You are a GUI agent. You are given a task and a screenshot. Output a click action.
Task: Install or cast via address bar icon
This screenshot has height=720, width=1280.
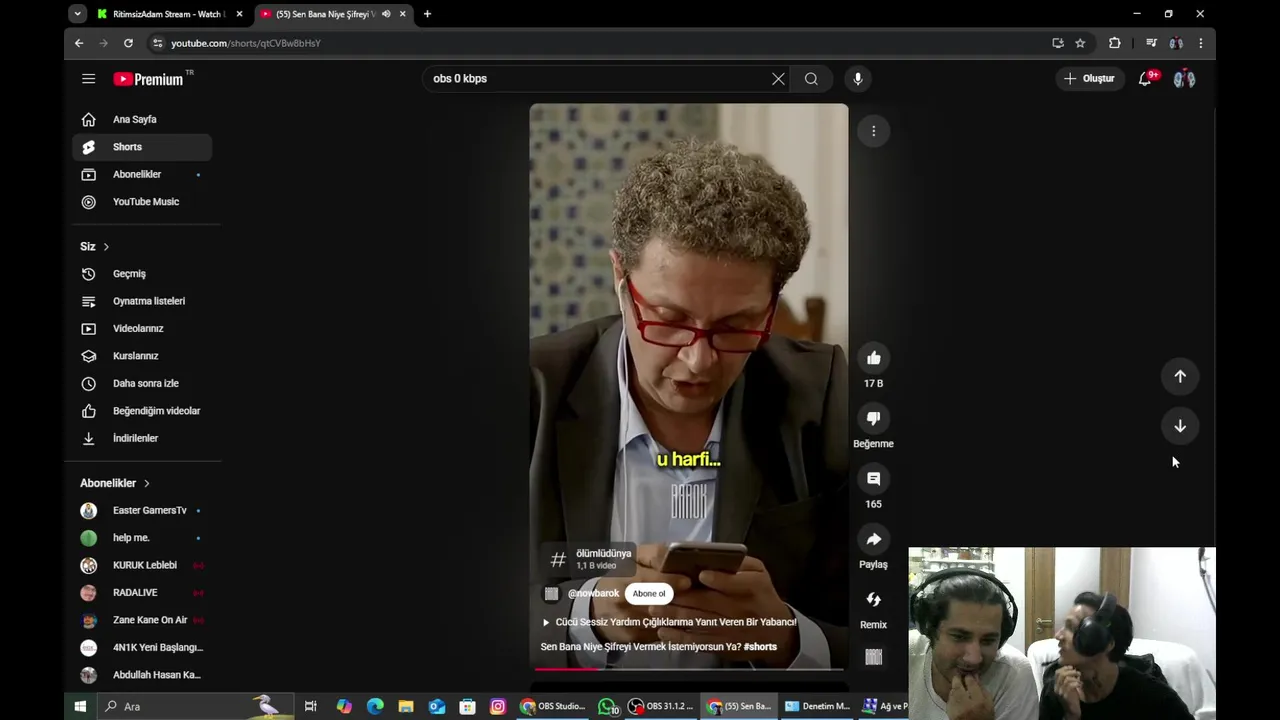pos(1058,43)
